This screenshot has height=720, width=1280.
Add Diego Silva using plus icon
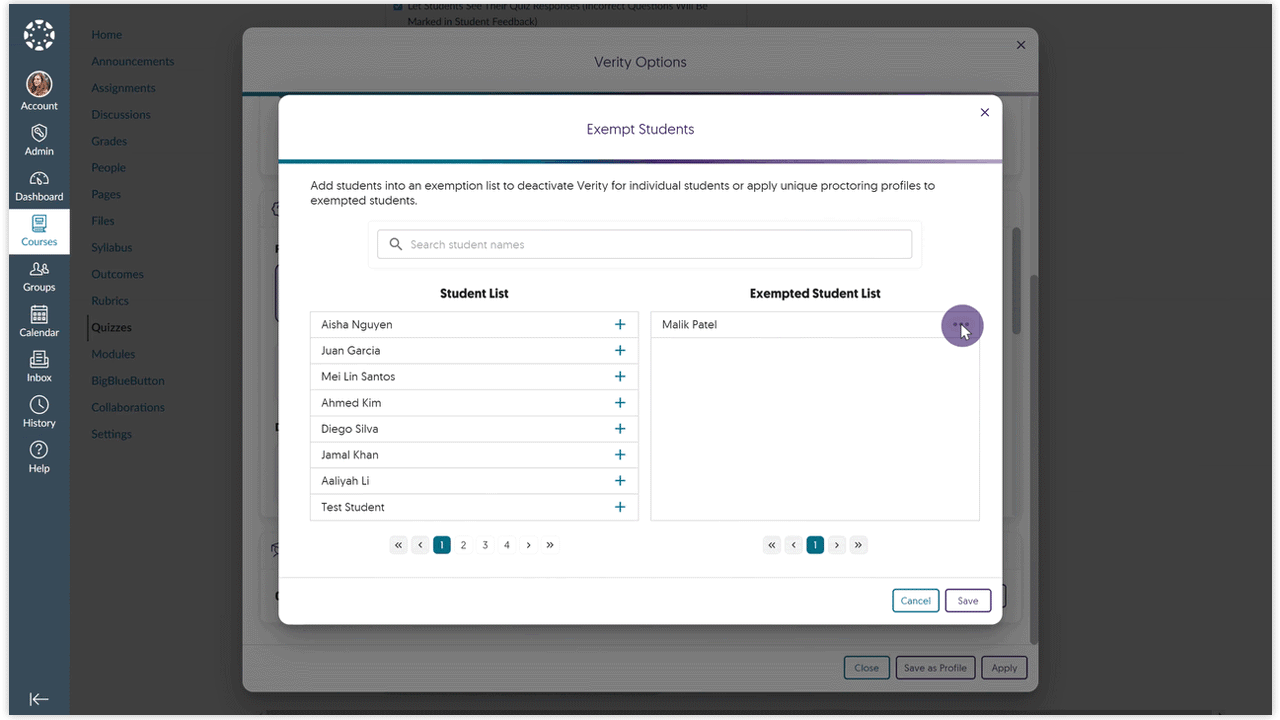click(620, 429)
